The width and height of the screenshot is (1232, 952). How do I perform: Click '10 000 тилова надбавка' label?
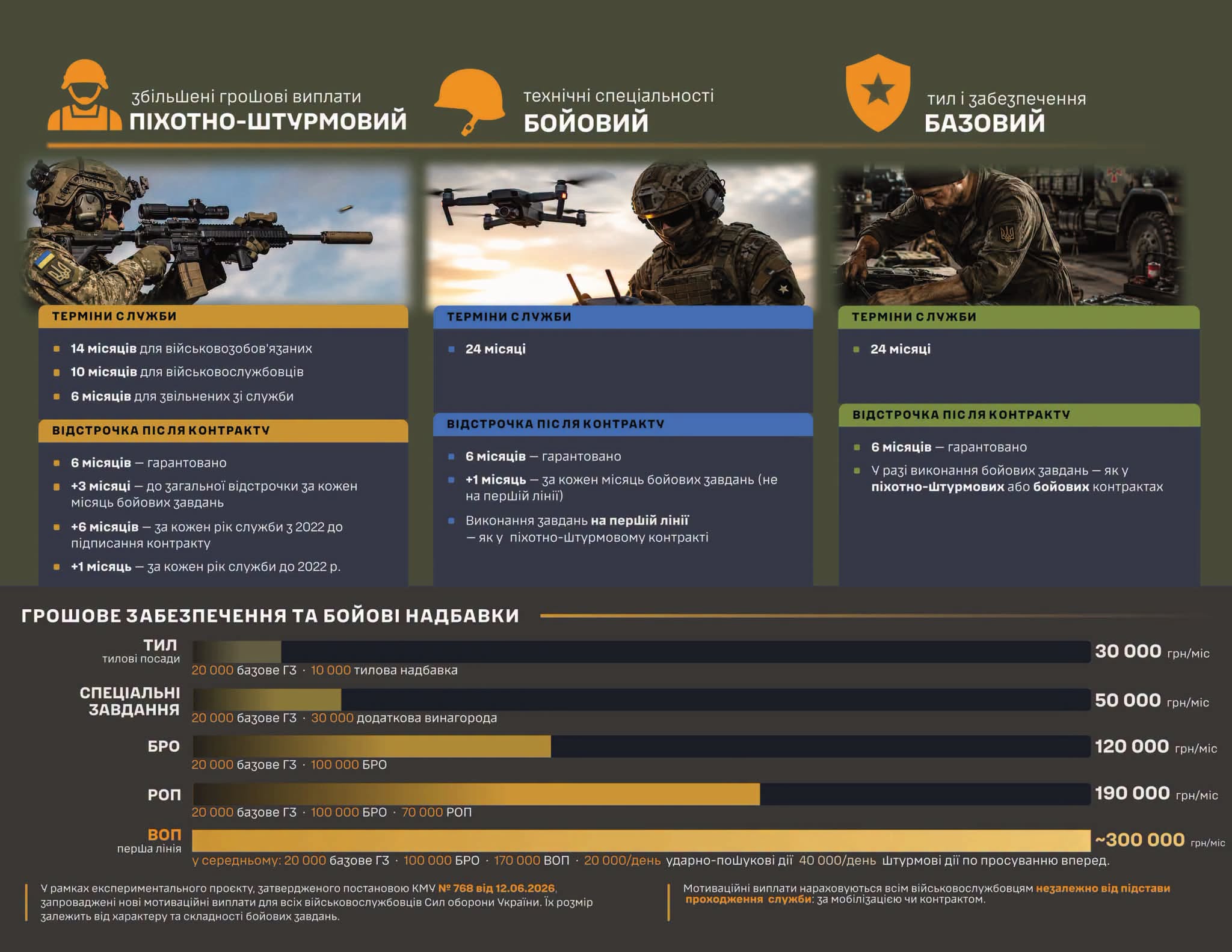point(384,670)
